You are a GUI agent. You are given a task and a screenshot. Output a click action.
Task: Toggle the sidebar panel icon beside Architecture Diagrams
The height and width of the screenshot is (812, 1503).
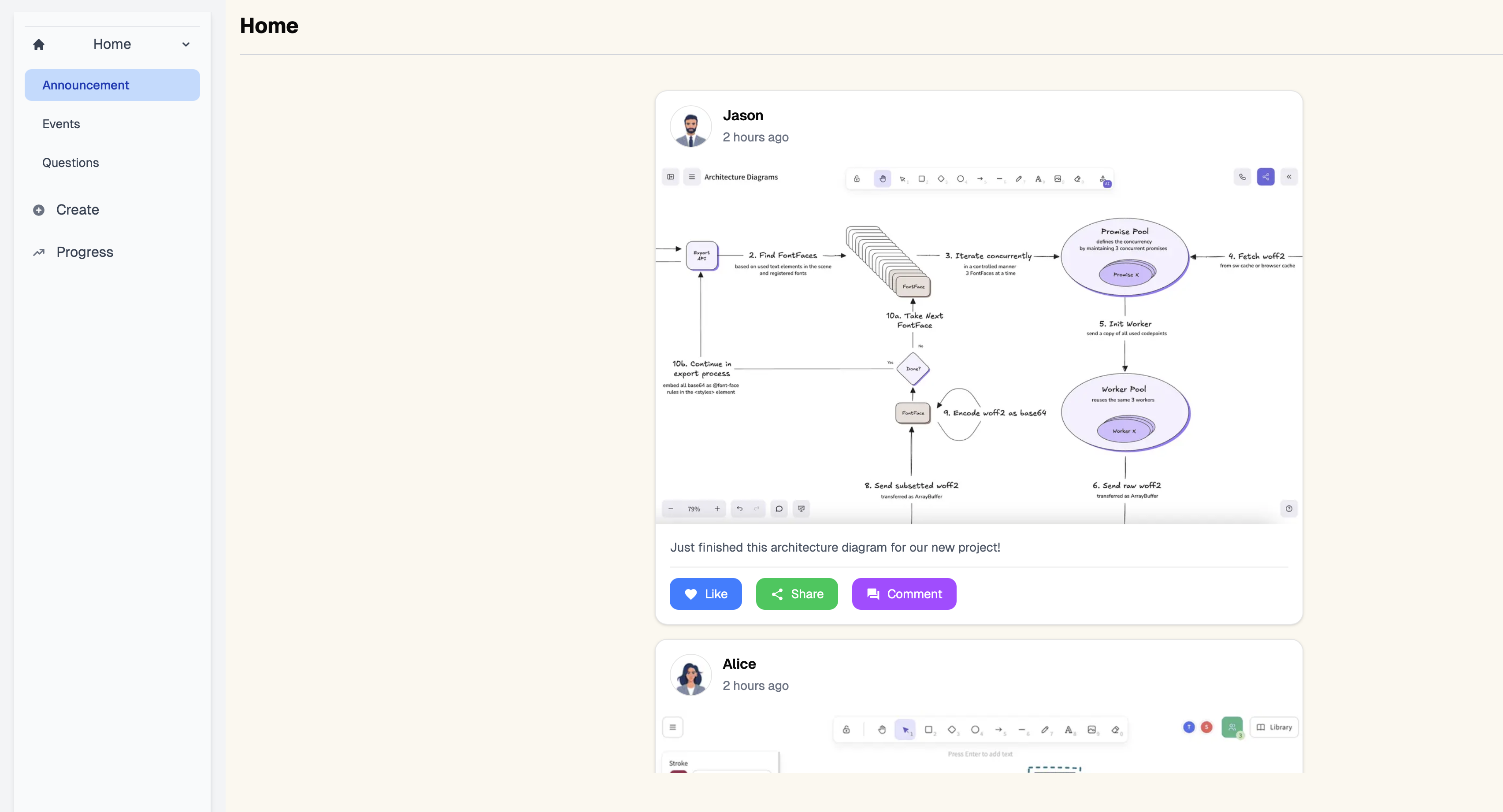(670, 177)
